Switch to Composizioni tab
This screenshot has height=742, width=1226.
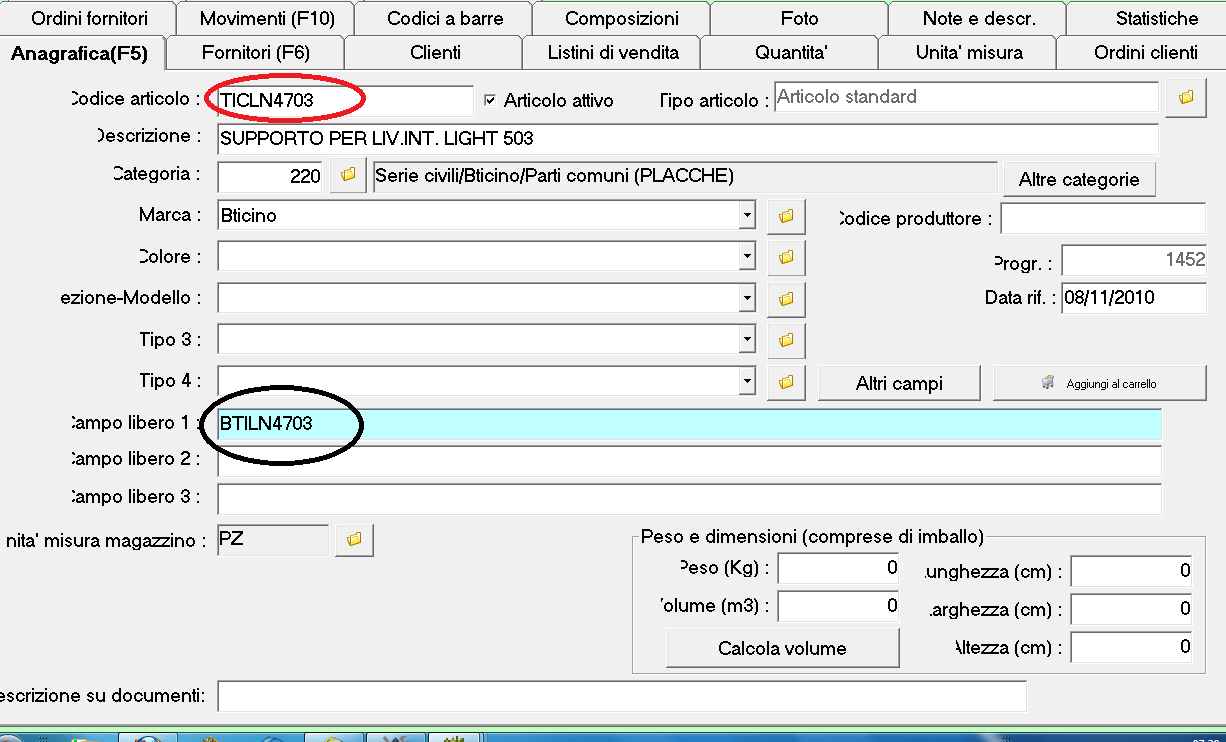[622, 18]
